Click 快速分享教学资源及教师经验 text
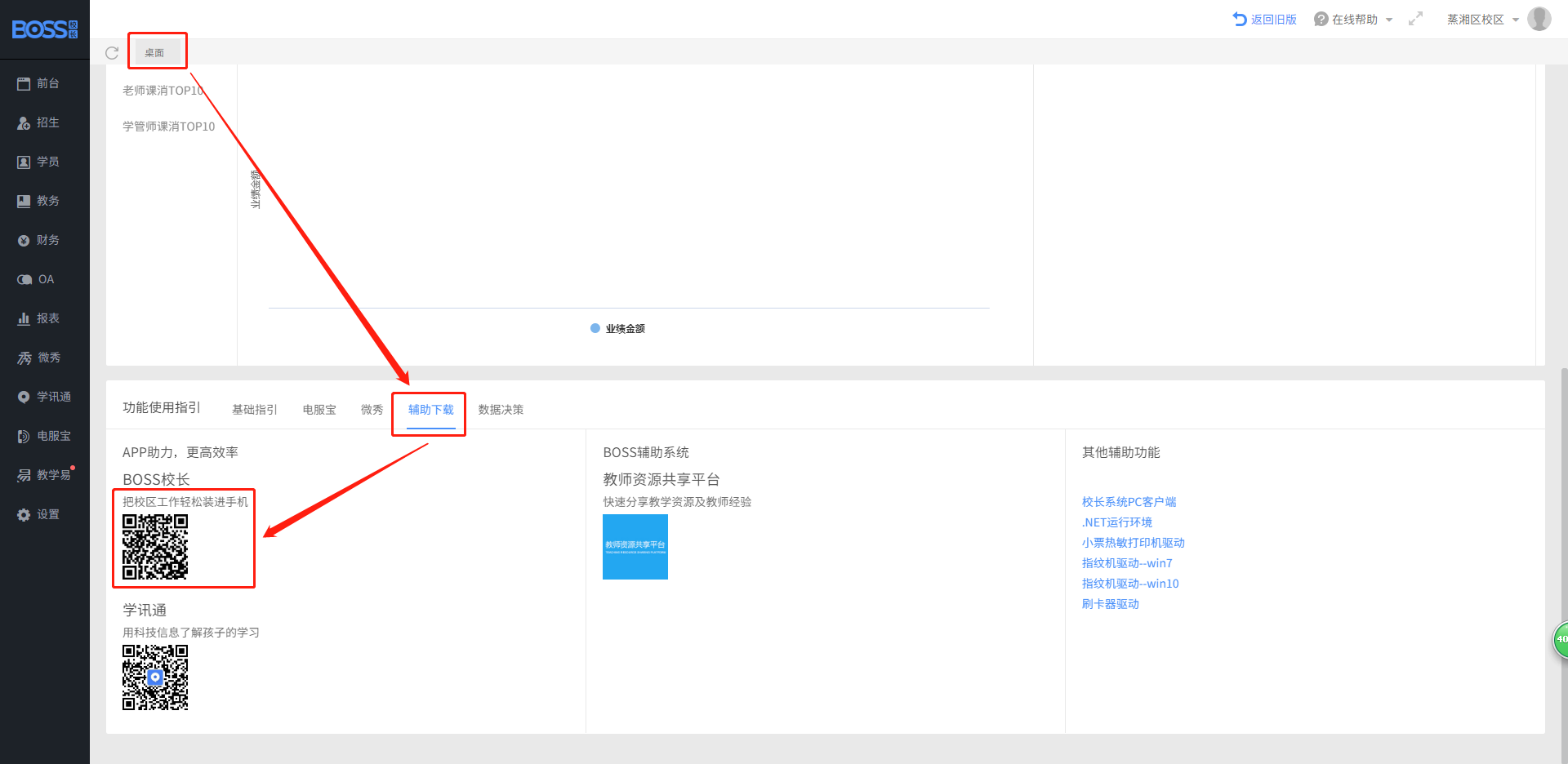1568x764 pixels. point(677,502)
